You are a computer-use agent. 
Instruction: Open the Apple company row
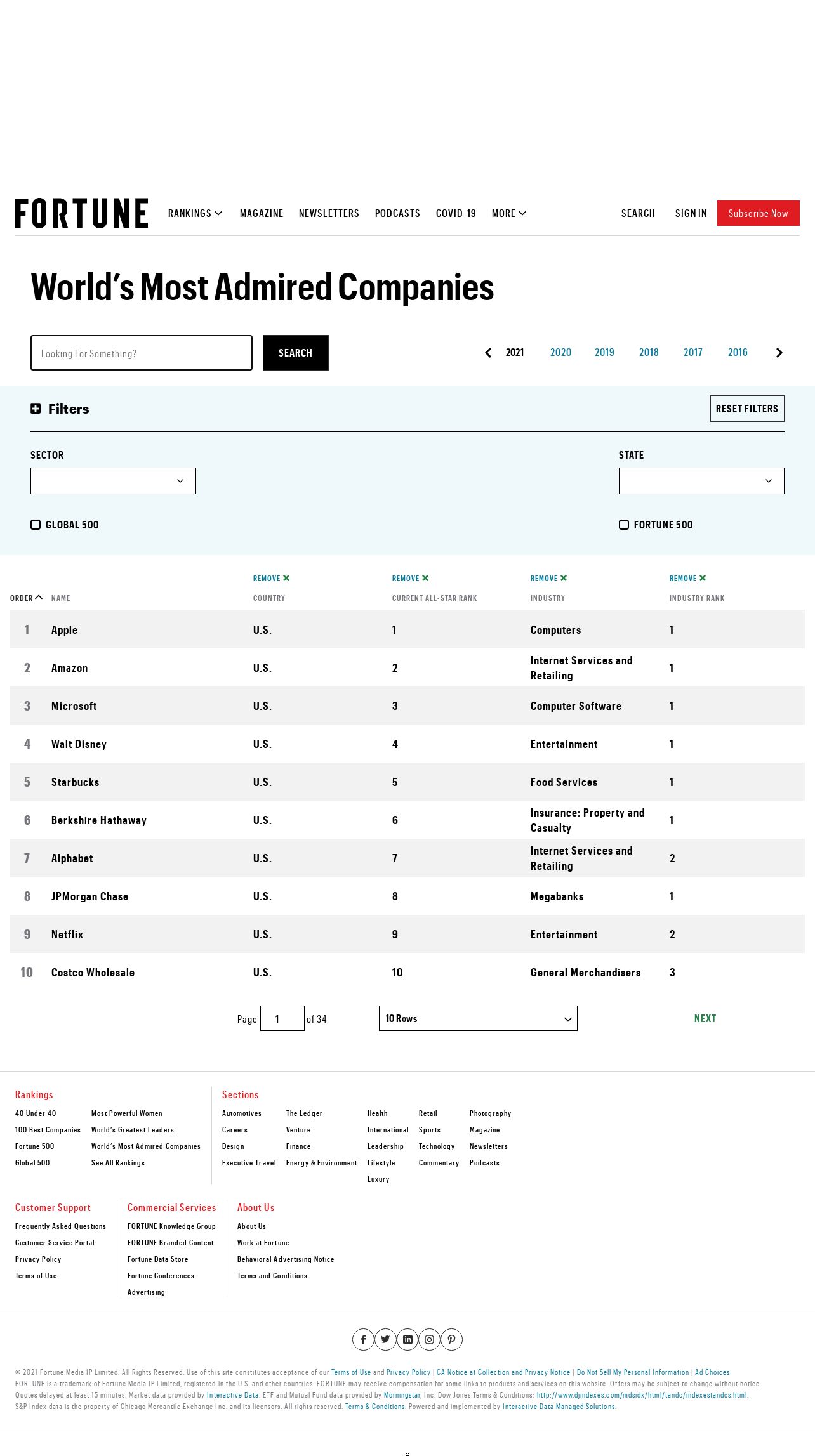[x=407, y=629]
